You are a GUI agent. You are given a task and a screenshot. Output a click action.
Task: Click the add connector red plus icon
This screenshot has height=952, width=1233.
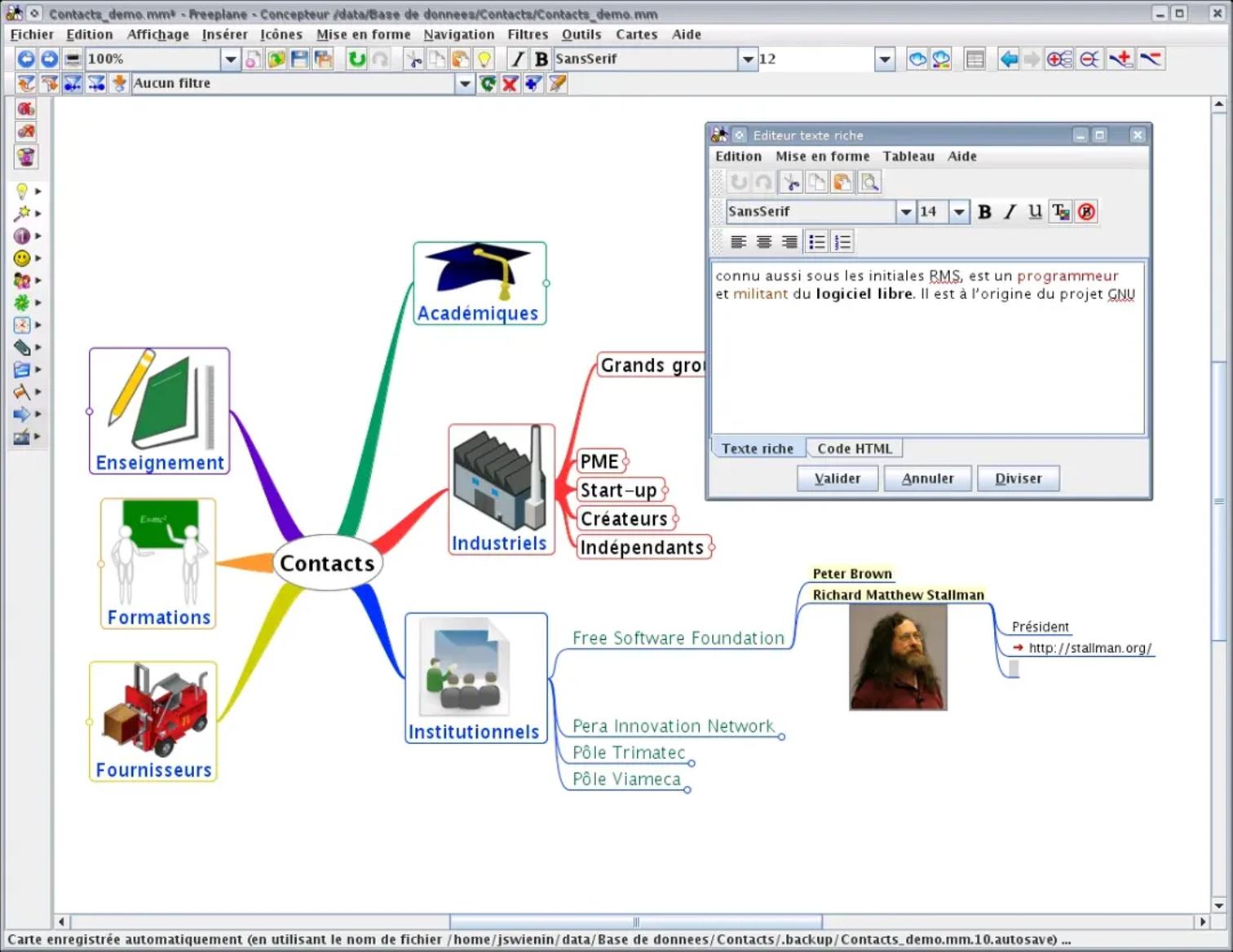tap(1121, 59)
